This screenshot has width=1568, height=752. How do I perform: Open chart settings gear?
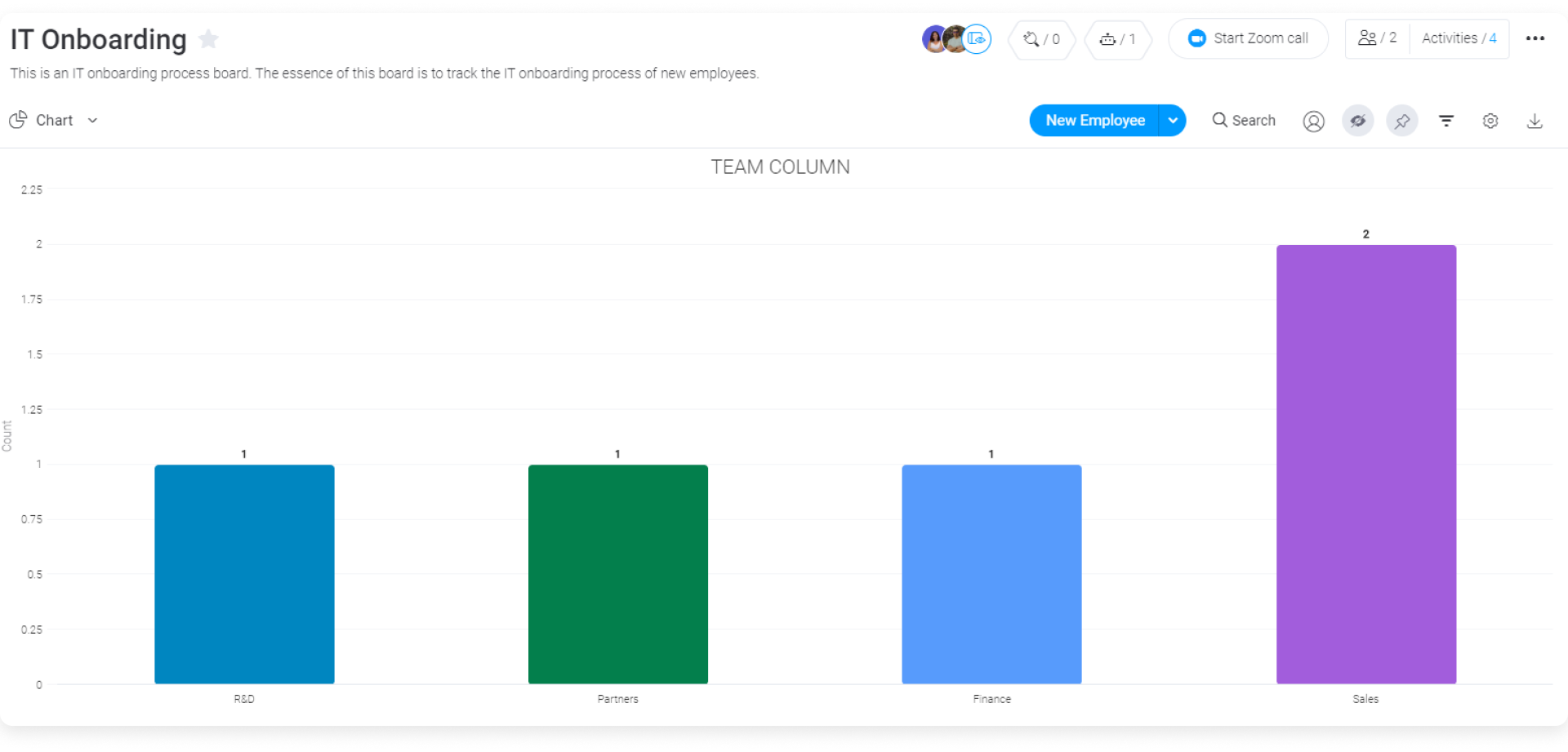[x=1490, y=121]
